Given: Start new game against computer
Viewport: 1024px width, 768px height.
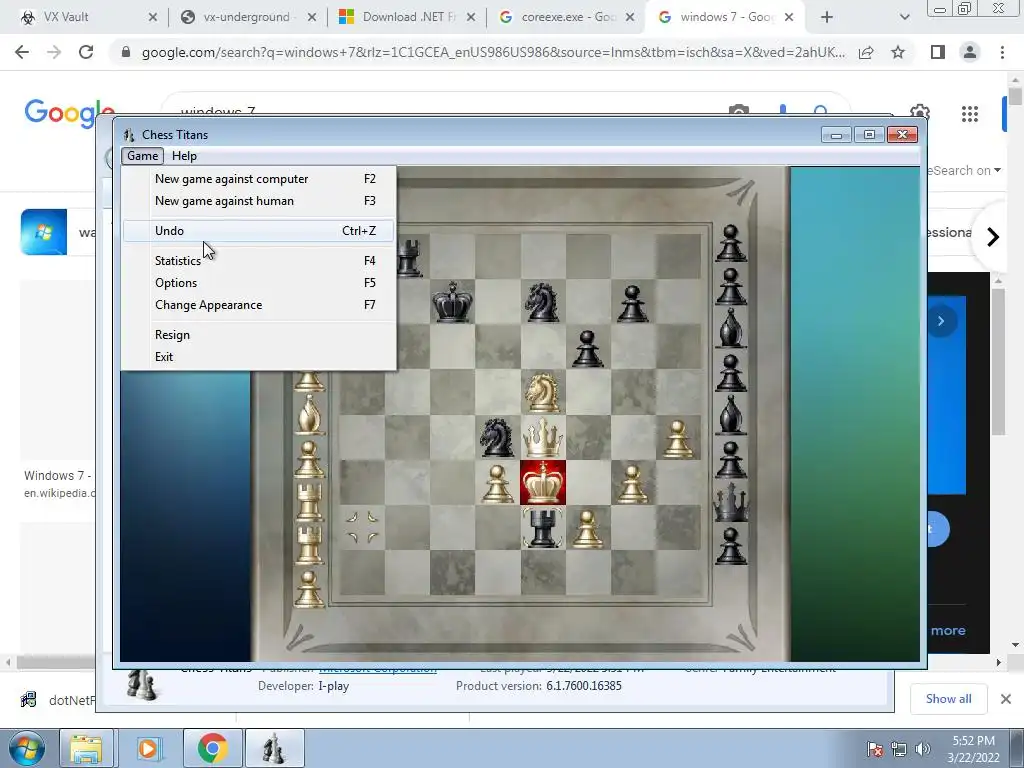Looking at the screenshot, I should [x=259, y=179].
